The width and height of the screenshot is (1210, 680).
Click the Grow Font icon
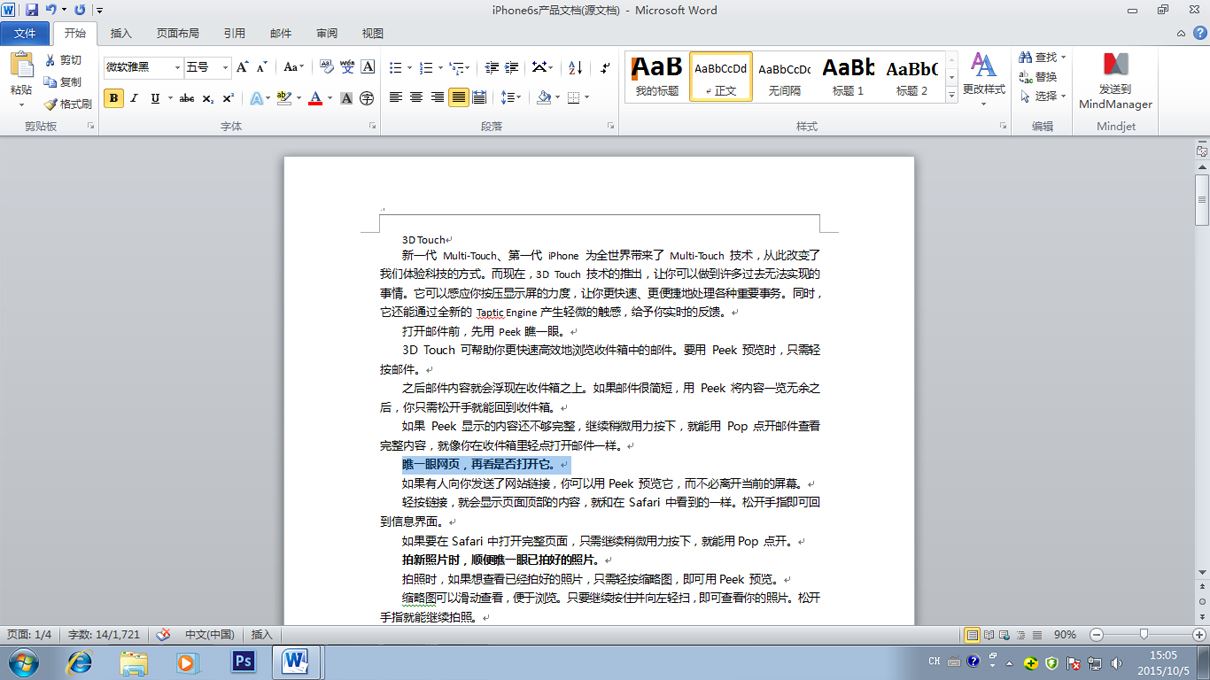coord(242,67)
